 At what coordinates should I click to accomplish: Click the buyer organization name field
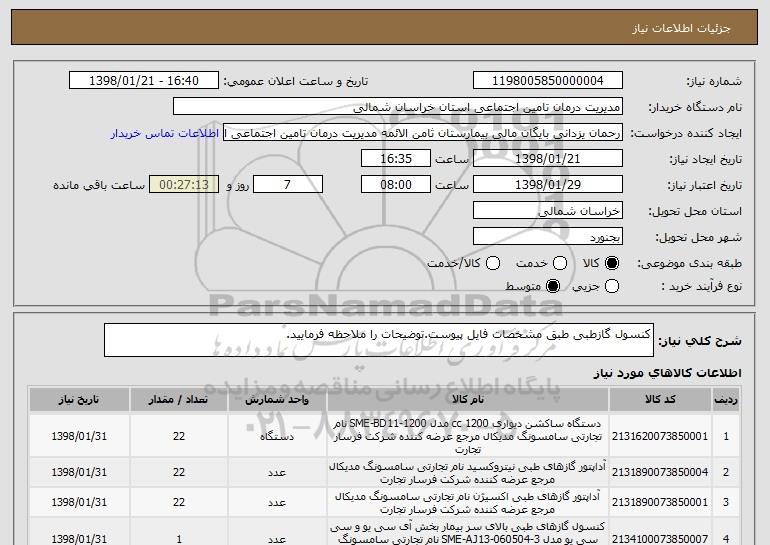[x=398, y=107]
